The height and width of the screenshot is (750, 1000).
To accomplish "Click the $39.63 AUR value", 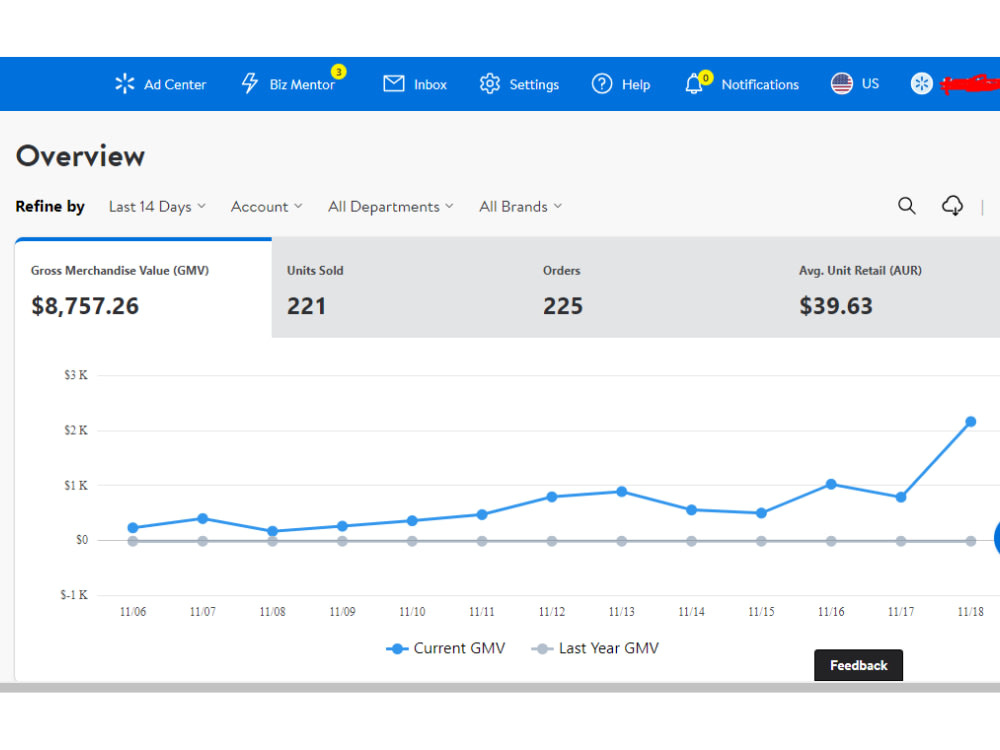I will click(835, 306).
